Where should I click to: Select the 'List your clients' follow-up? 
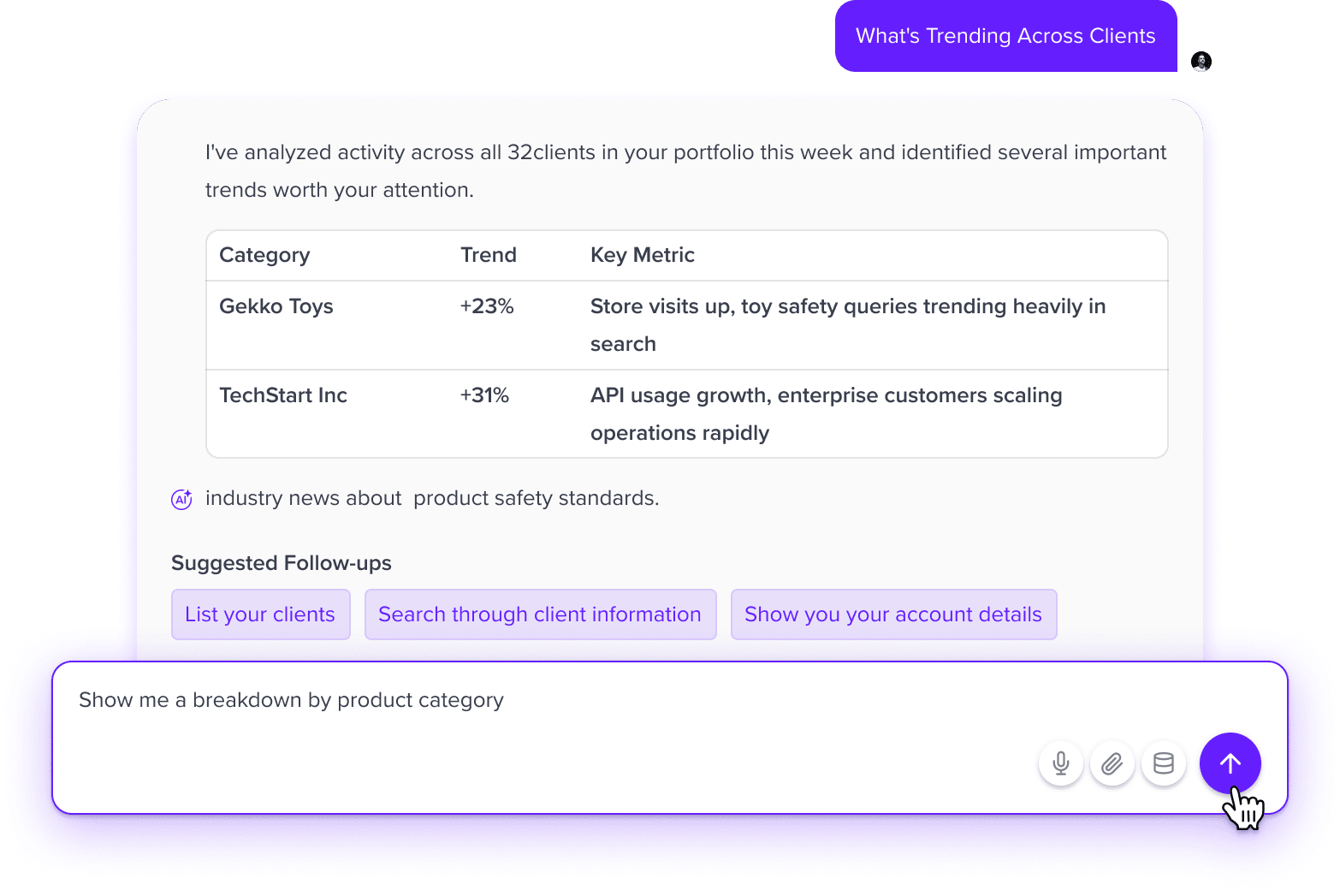coord(260,614)
